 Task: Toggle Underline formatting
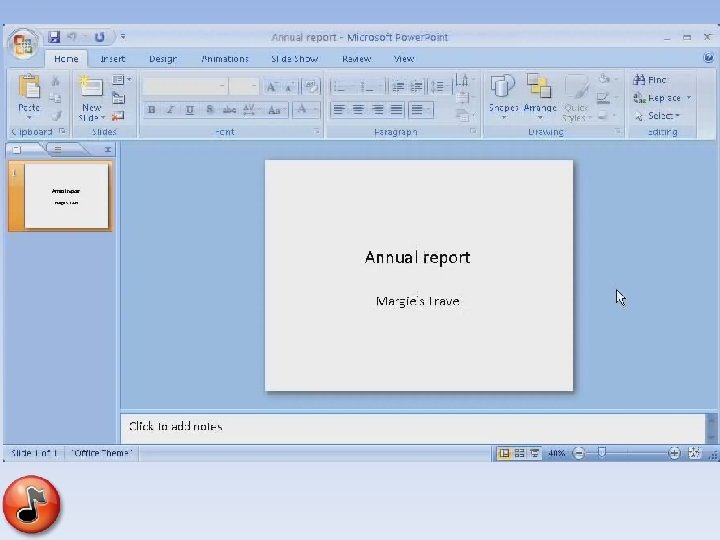click(190, 110)
